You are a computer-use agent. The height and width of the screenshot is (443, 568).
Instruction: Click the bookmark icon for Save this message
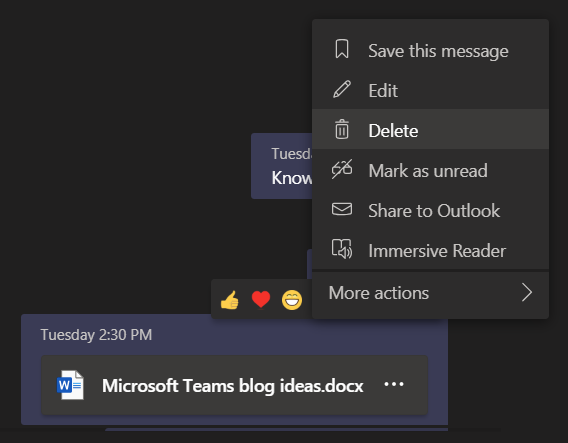342,49
